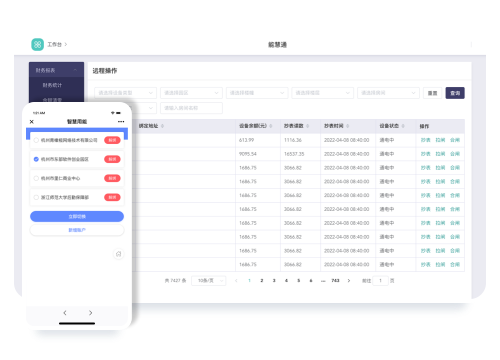
Task: Sort by 抄表时间 column sort icon
Action: [x=347, y=126]
